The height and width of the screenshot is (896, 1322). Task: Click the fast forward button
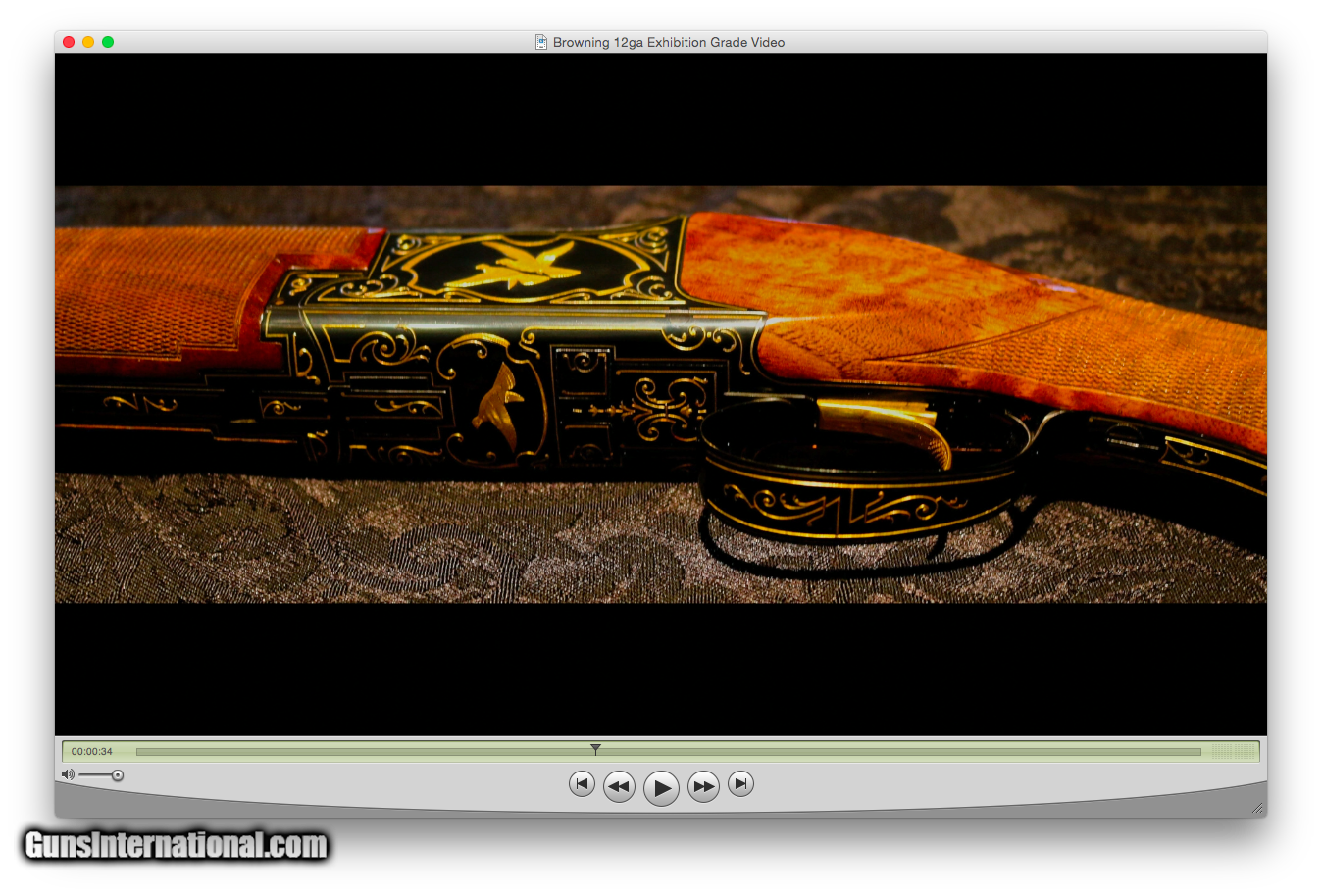703,786
